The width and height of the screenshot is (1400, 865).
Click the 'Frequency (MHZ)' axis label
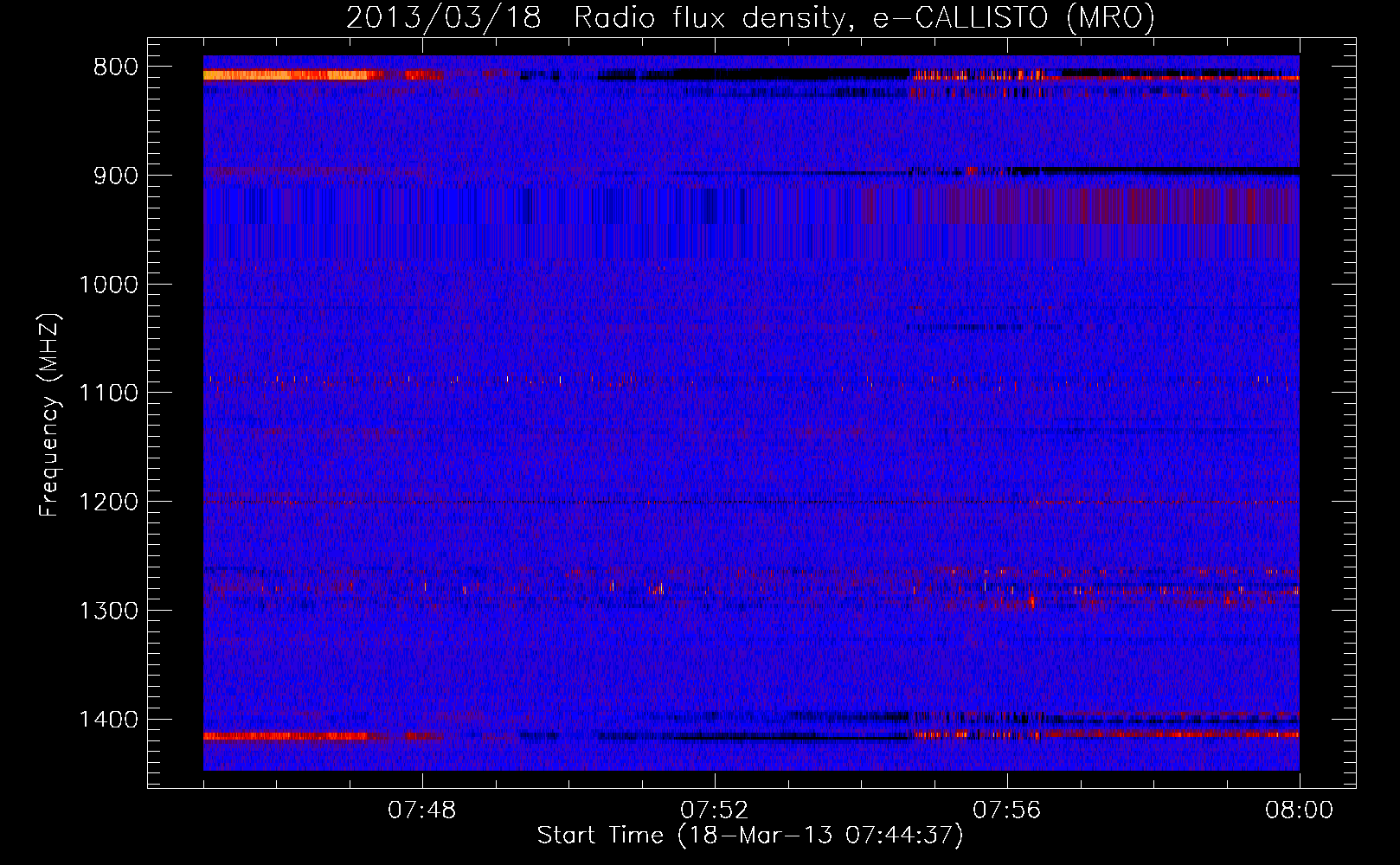click(49, 415)
